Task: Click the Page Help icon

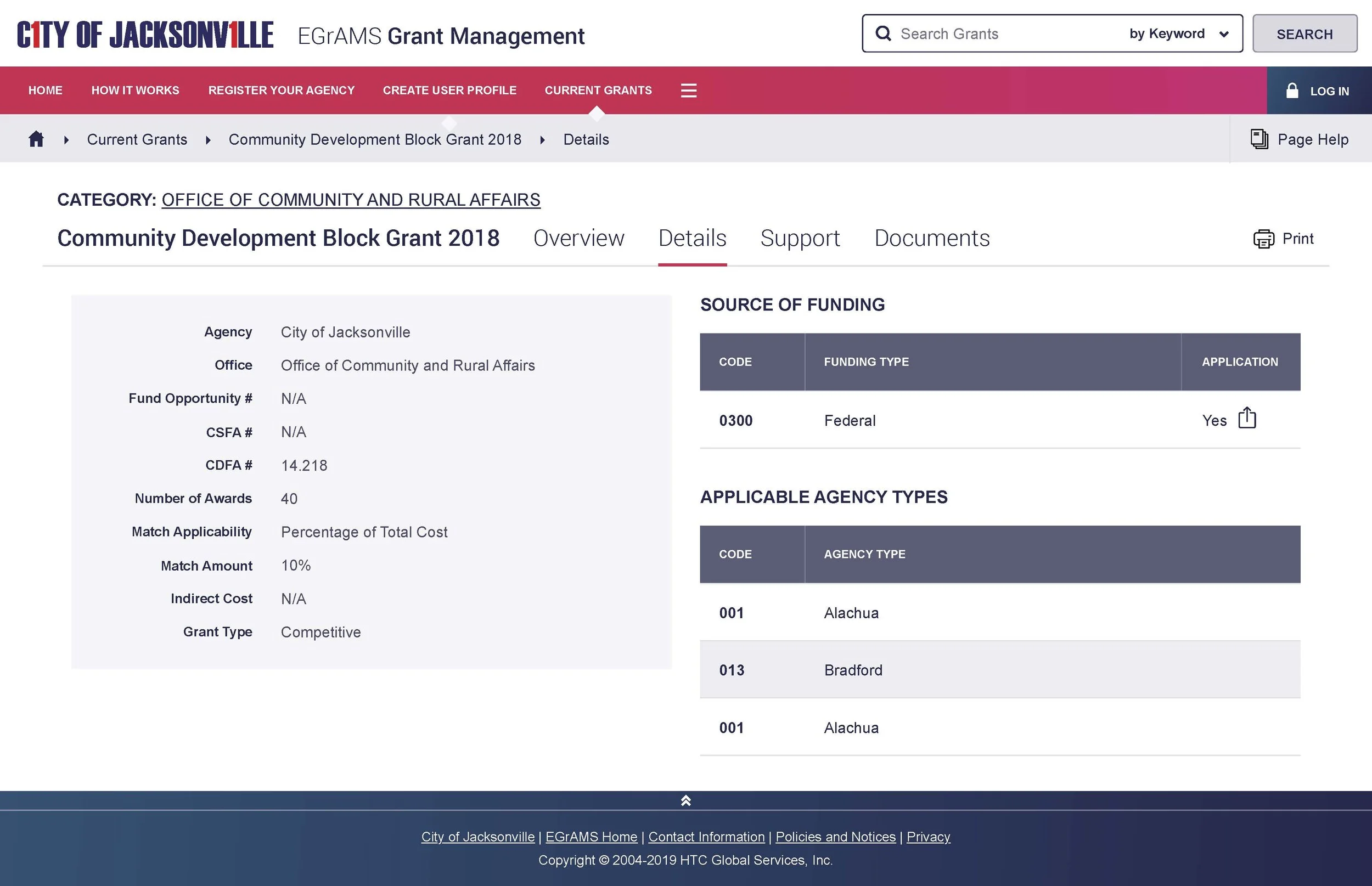Action: pyautogui.click(x=1259, y=139)
